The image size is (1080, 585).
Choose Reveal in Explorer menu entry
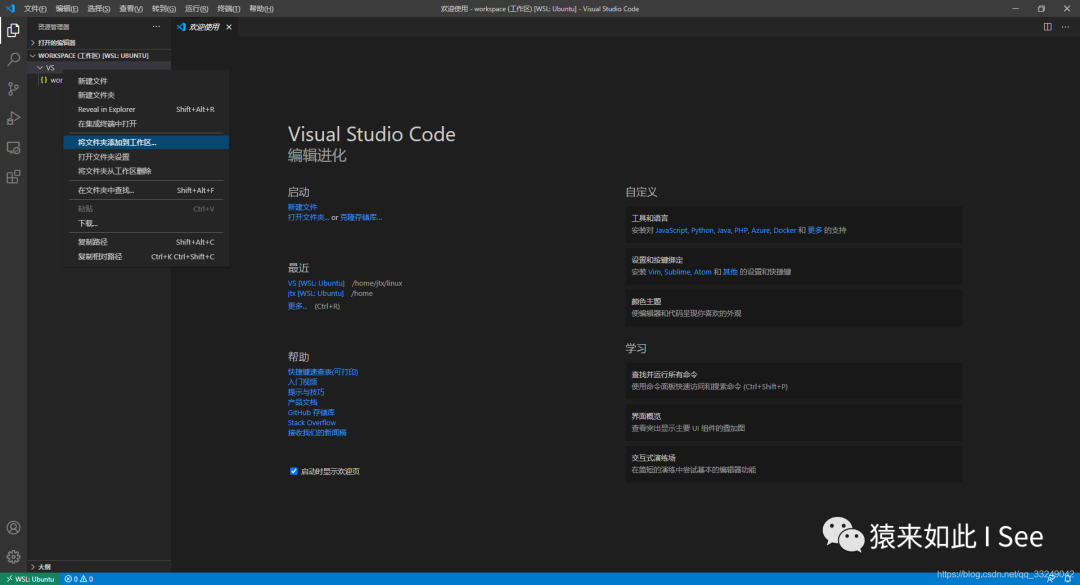pos(146,110)
